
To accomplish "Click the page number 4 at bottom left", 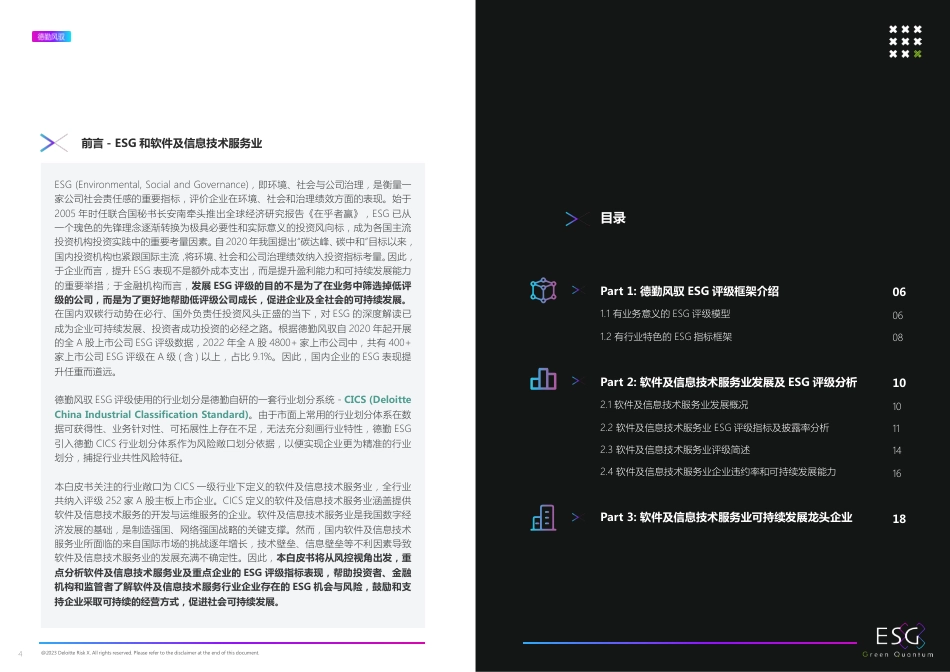I will coord(20,654).
